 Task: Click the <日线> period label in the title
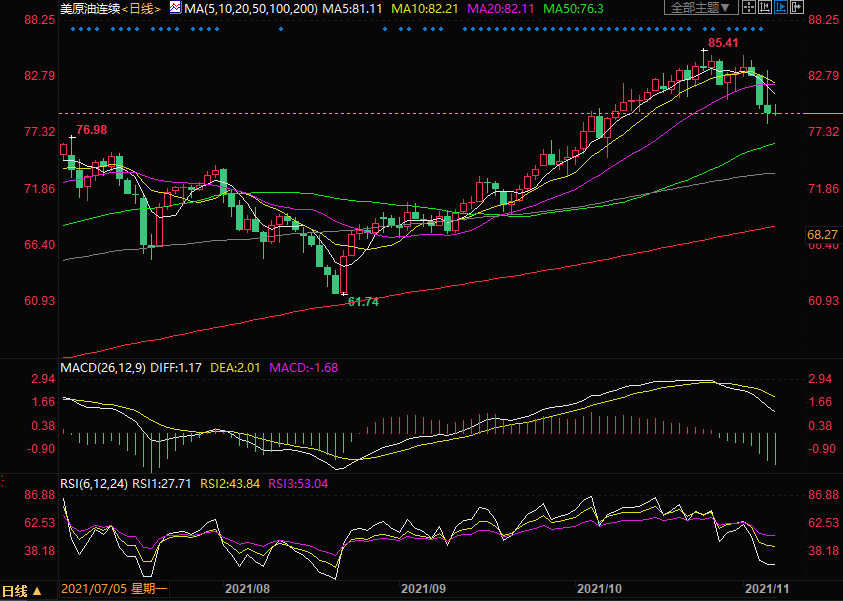pos(141,8)
